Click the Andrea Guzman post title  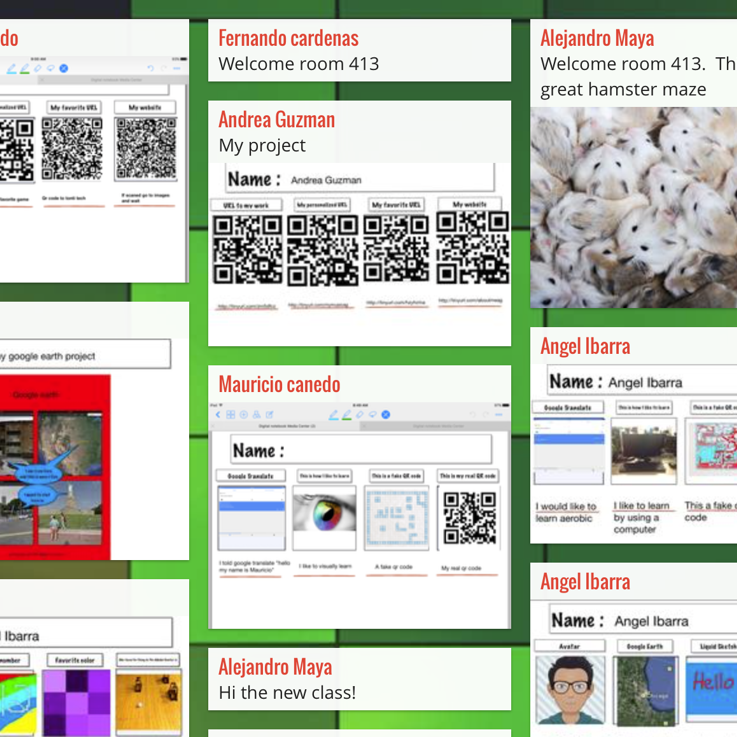click(x=276, y=120)
